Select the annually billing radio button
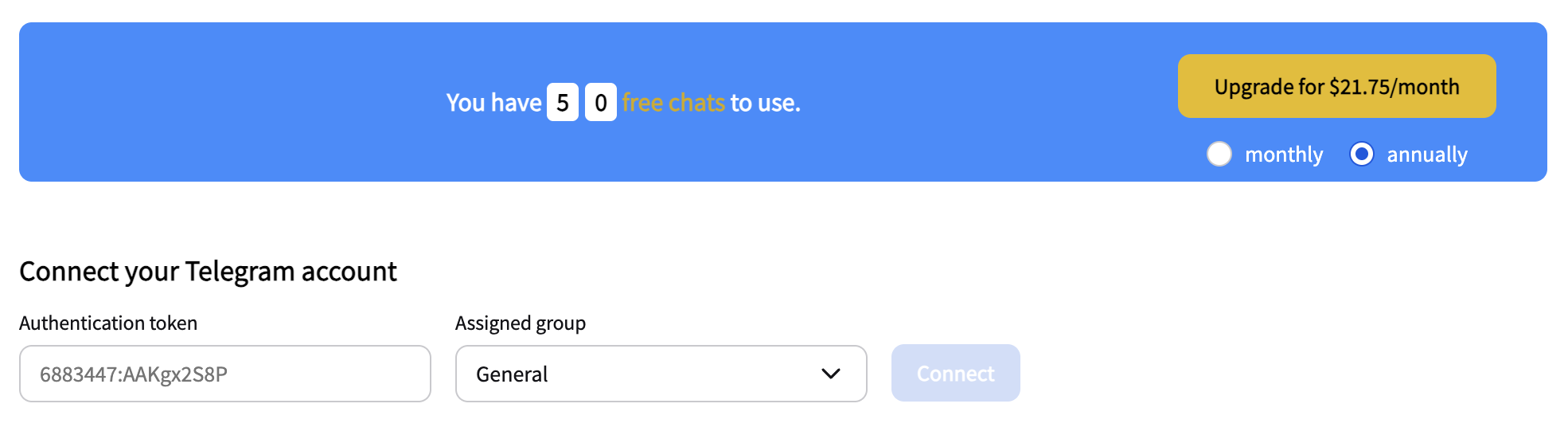The width and height of the screenshot is (1568, 435). (1361, 154)
